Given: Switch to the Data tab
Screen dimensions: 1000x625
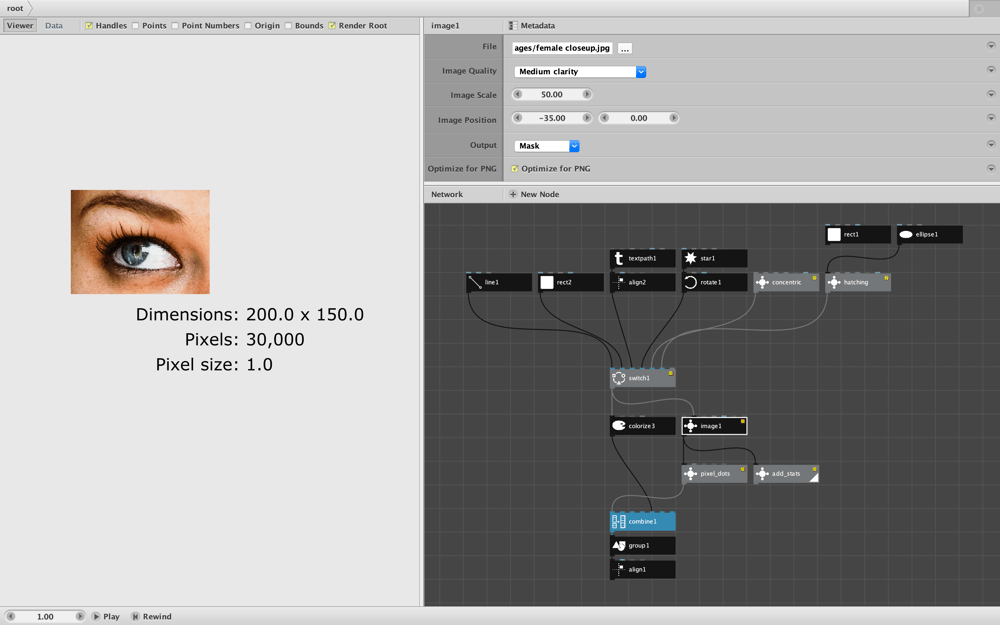Looking at the screenshot, I should pyautogui.click(x=54, y=26).
